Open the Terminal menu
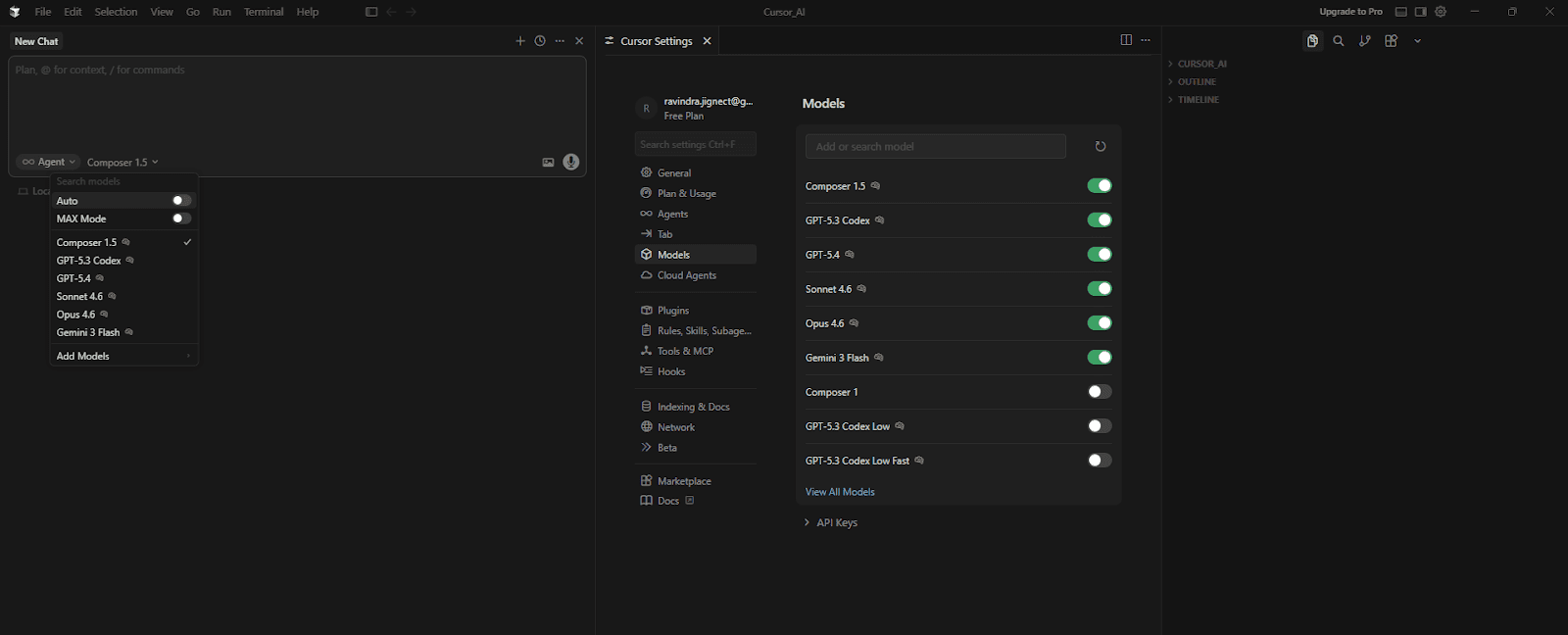Image resolution: width=1568 pixels, height=635 pixels. click(x=264, y=12)
